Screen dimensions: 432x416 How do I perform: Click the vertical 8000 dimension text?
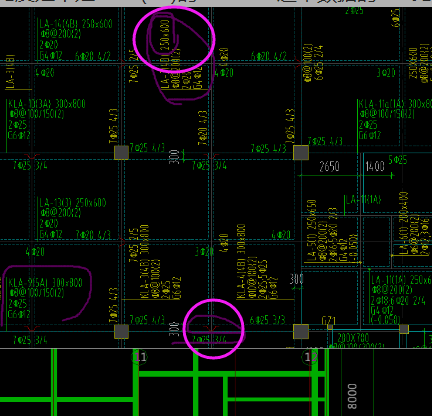click(x=352, y=396)
